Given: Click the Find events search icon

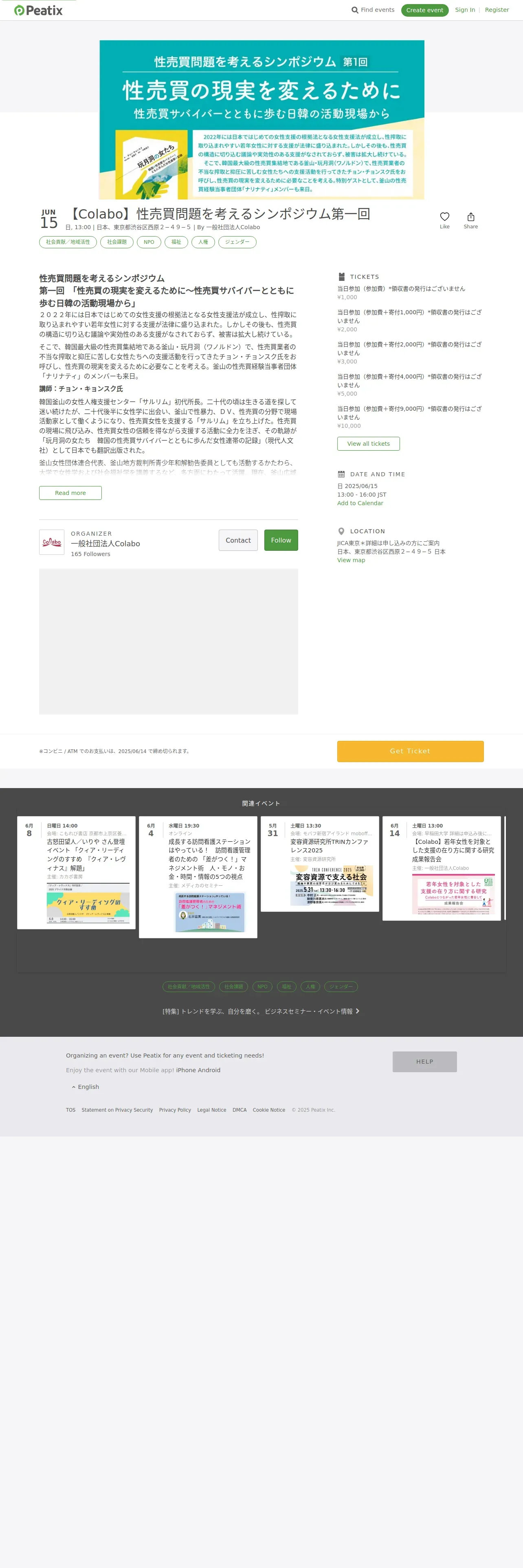Looking at the screenshot, I should 355,10.
